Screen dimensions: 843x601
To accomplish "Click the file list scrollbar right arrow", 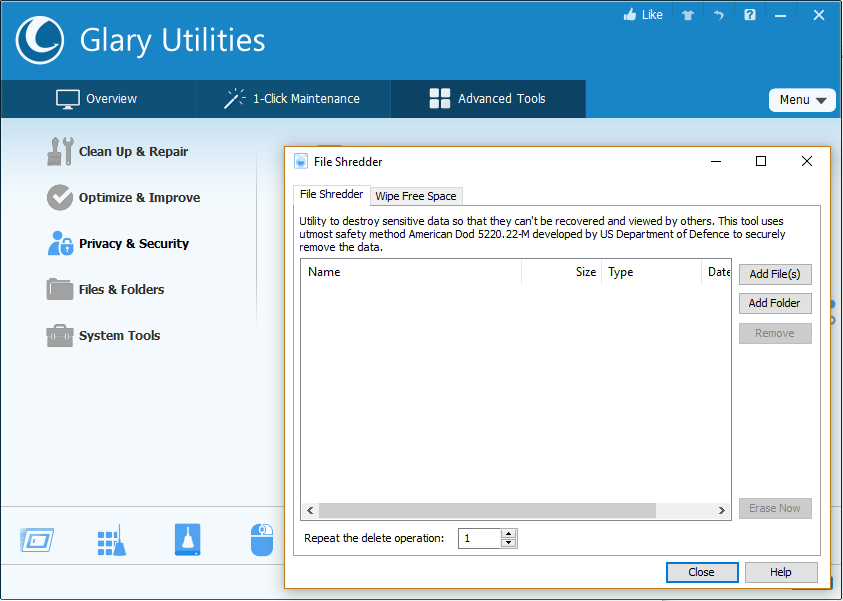I will 721,510.
